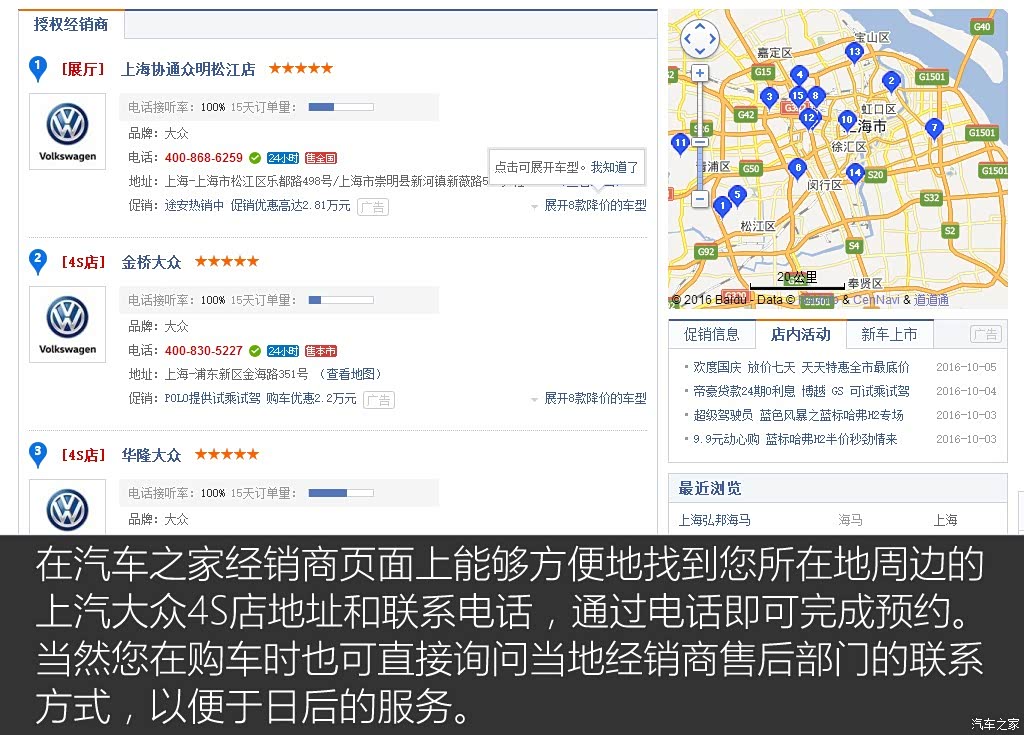Open Volkswagen logo of 上海协通众明松江店
1024x735 pixels.
coord(67,131)
